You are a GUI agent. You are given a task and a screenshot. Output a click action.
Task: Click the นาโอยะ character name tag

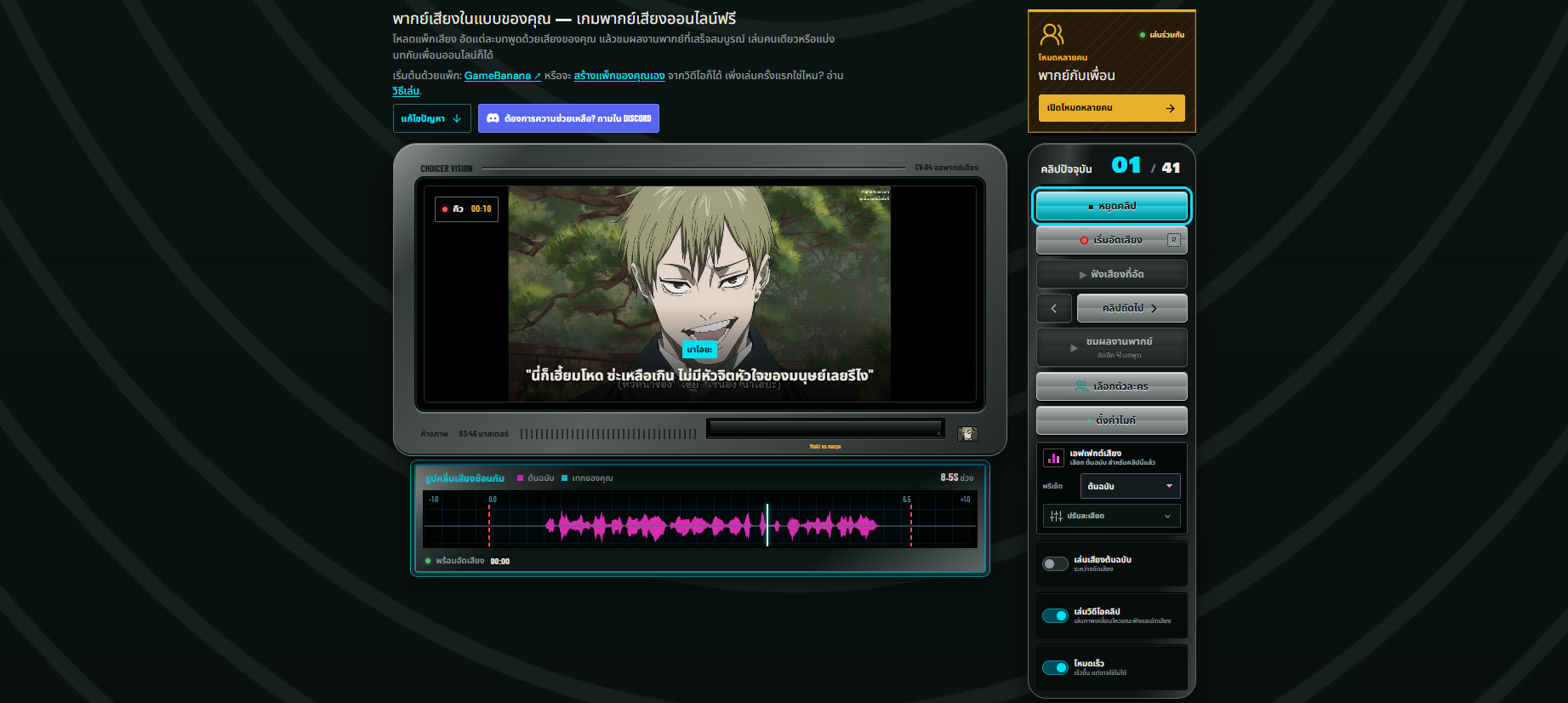699,349
